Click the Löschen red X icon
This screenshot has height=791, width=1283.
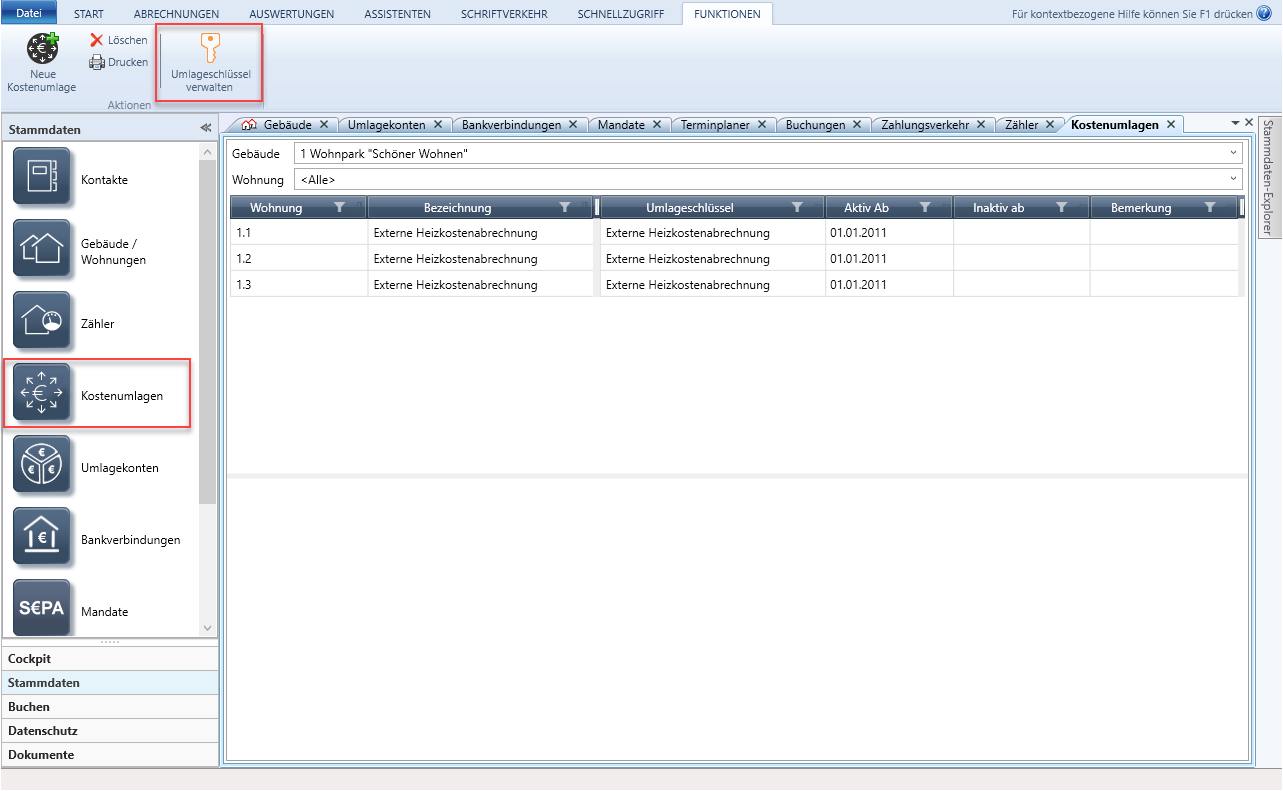pos(97,40)
